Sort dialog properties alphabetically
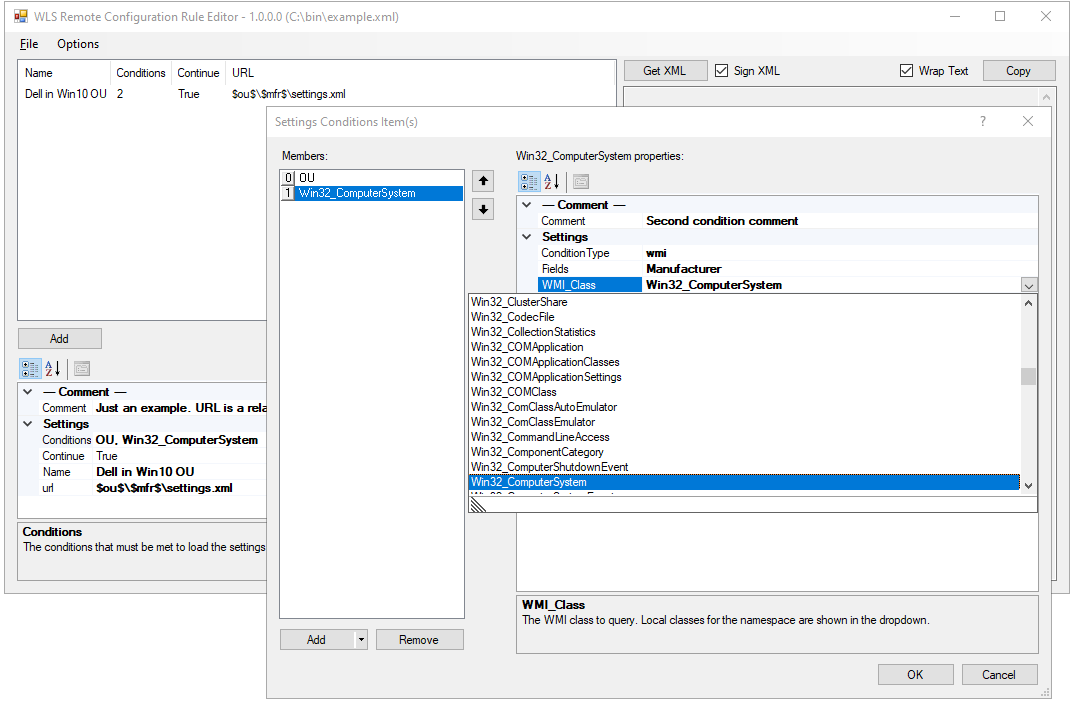 551,181
